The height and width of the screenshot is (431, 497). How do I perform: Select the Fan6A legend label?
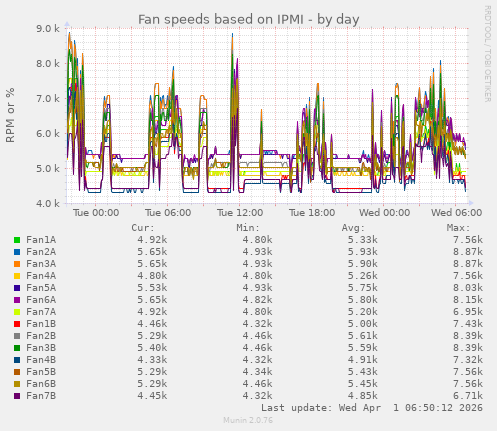pyautogui.click(x=41, y=300)
